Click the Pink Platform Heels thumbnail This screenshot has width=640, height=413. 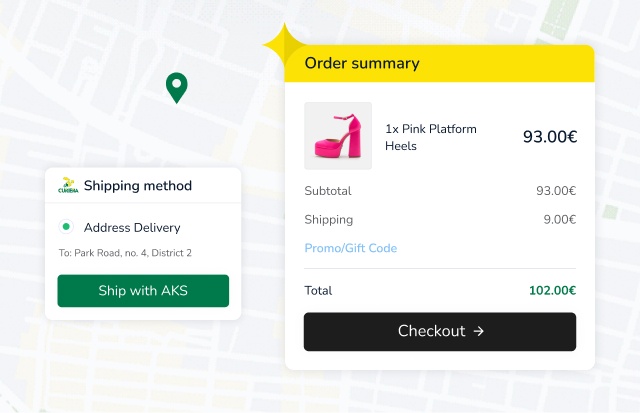338,136
